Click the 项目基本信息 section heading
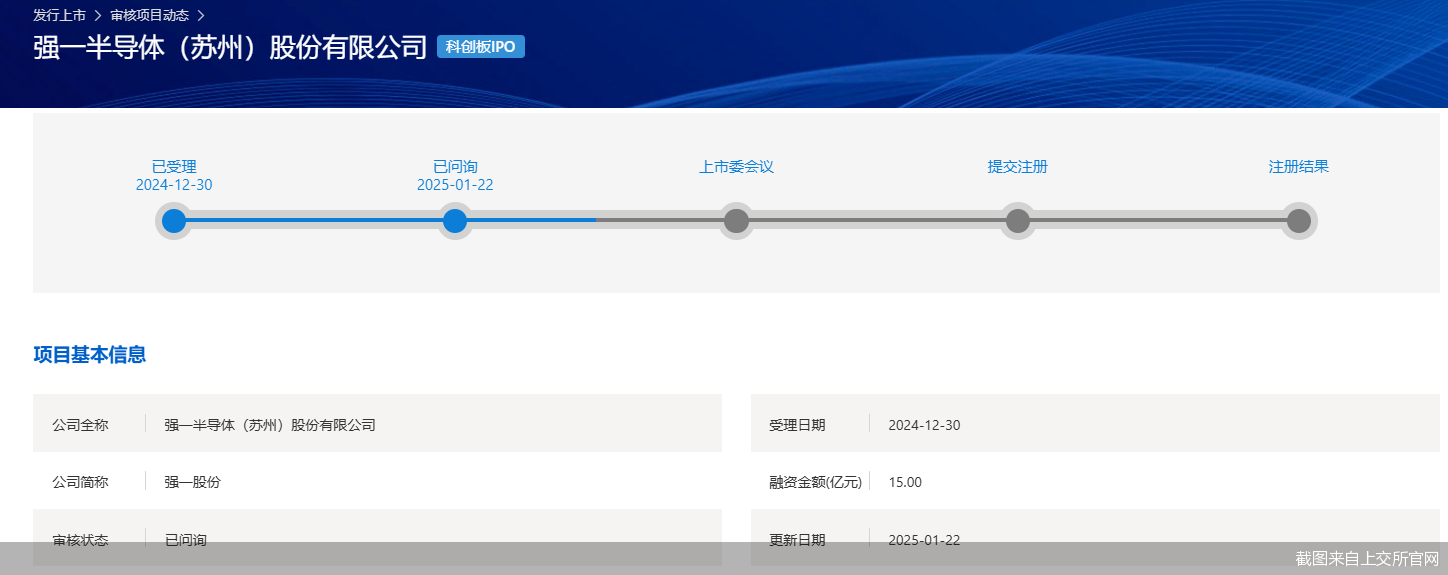The height and width of the screenshot is (575, 1448). [x=90, y=355]
